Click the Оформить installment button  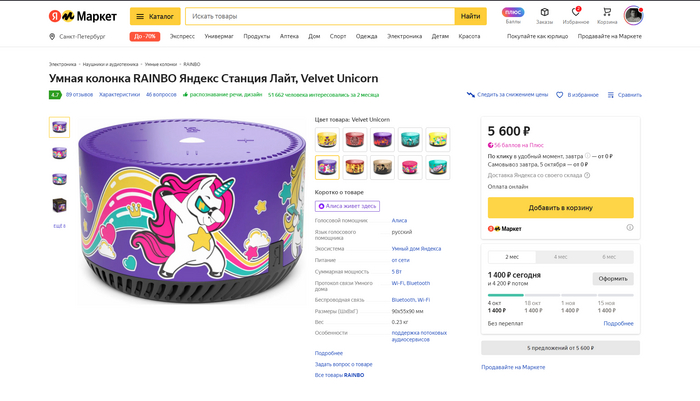pyautogui.click(x=613, y=279)
